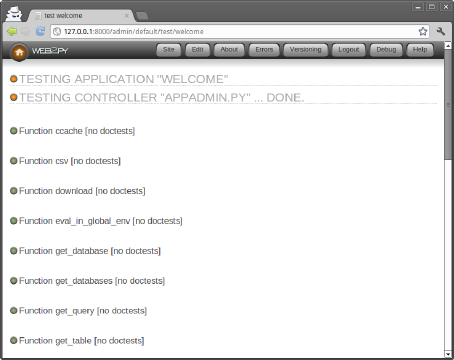Open the Help page
The width and height of the screenshot is (454, 360).
click(x=420, y=50)
